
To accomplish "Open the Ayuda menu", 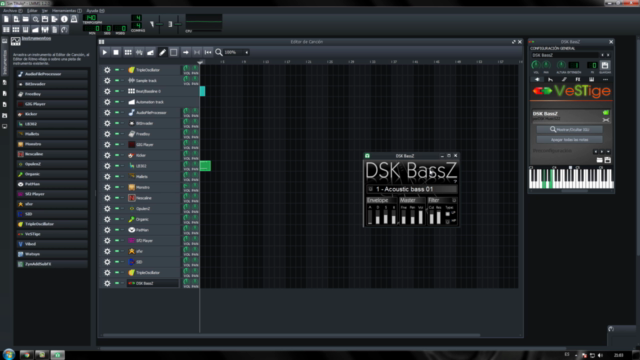I will click(x=95, y=11).
